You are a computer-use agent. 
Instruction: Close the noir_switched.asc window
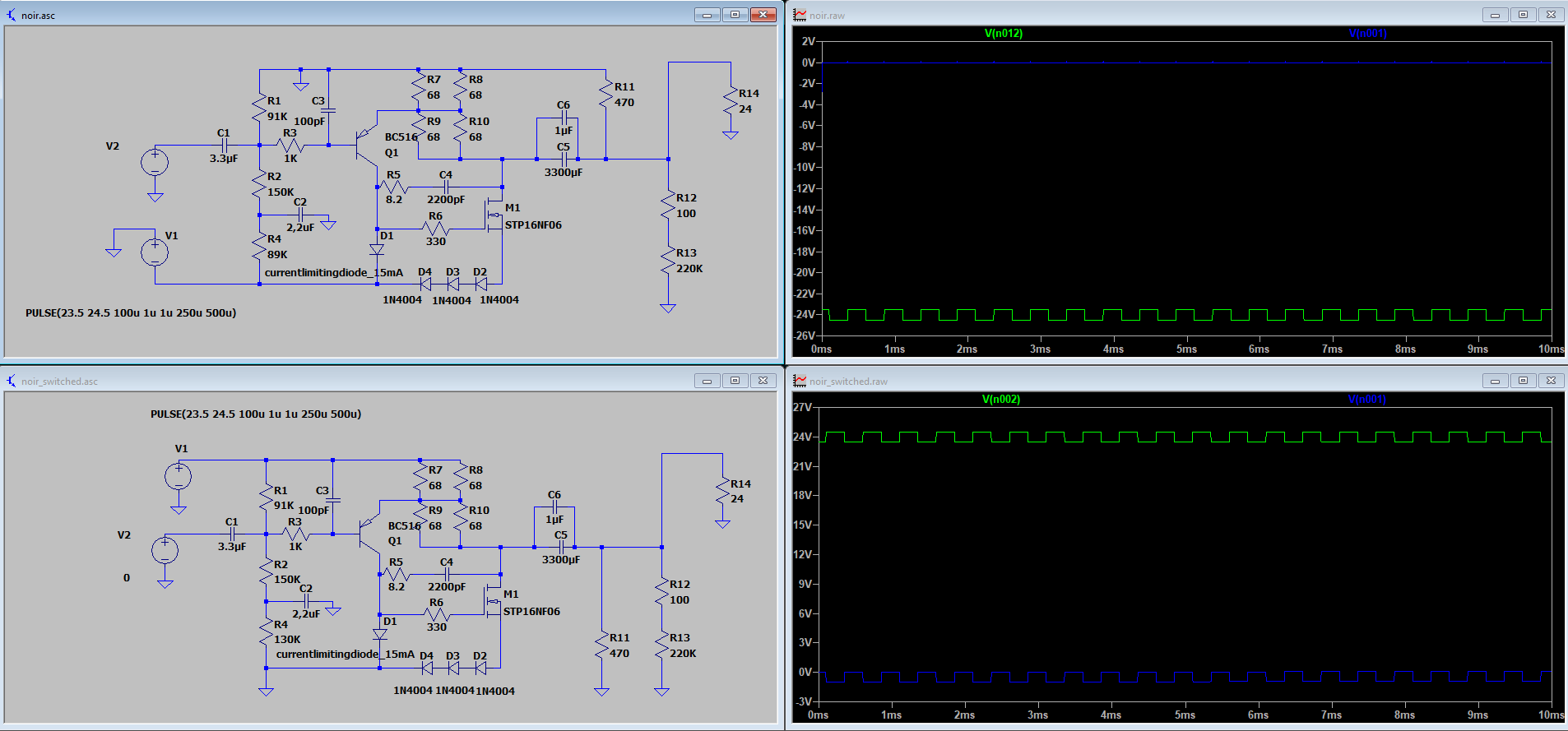763,381
